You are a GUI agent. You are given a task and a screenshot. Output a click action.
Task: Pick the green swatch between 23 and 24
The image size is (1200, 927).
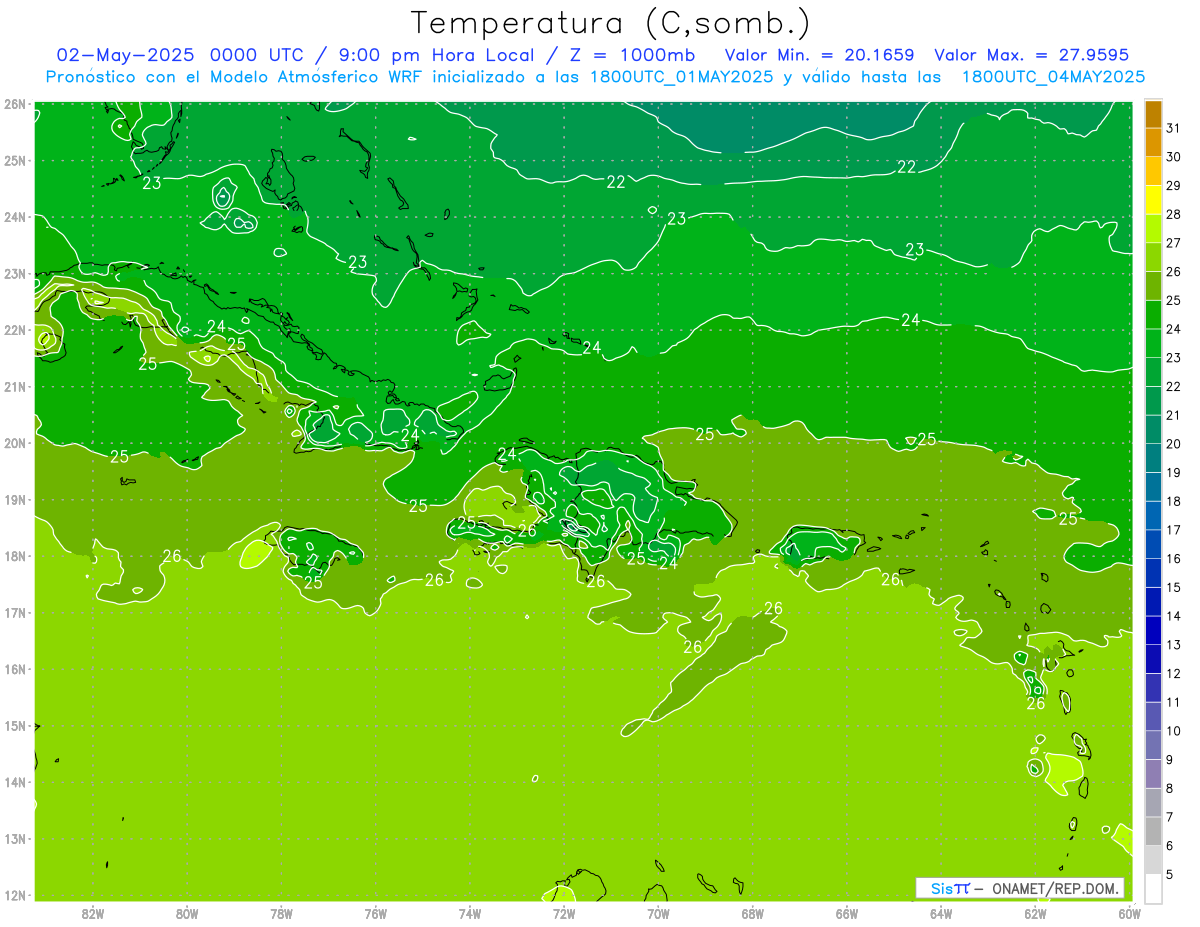1153,343
